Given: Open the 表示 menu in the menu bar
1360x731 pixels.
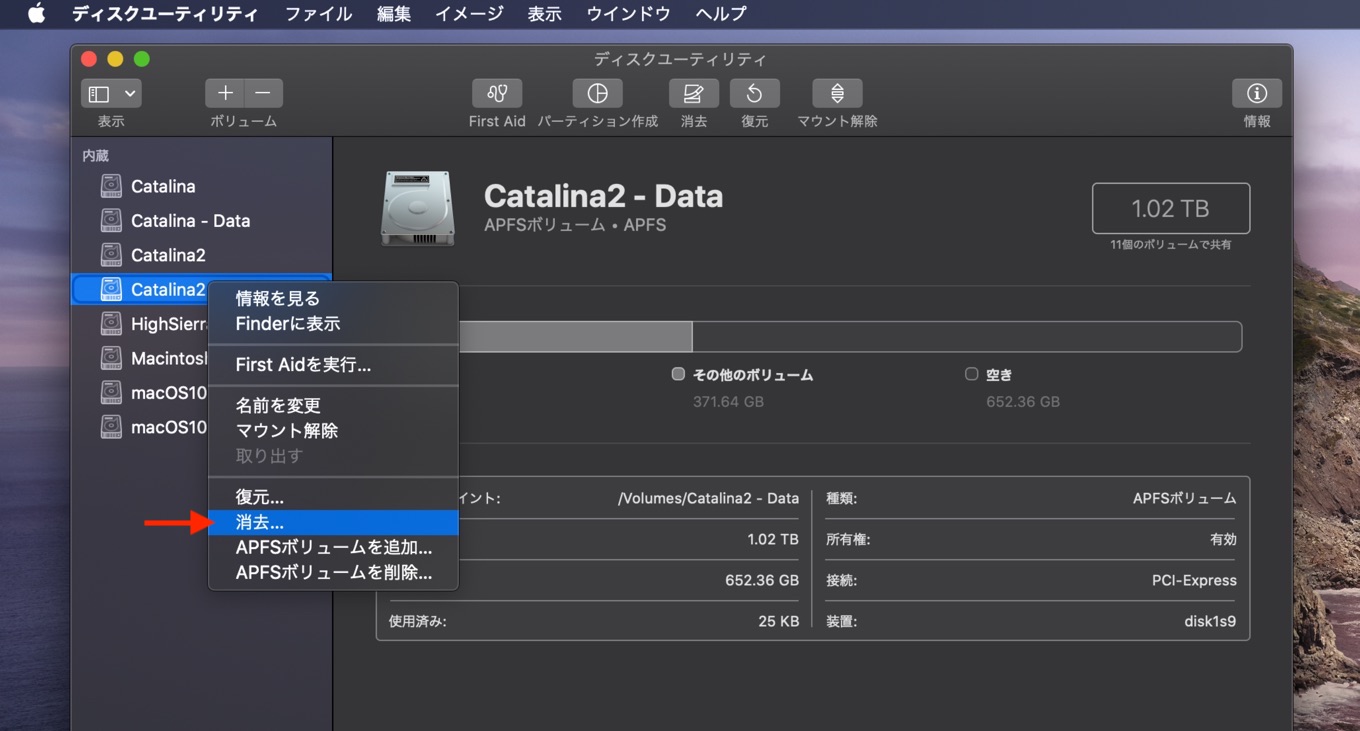Looking at the screenshot, I should tap(544, 14).
